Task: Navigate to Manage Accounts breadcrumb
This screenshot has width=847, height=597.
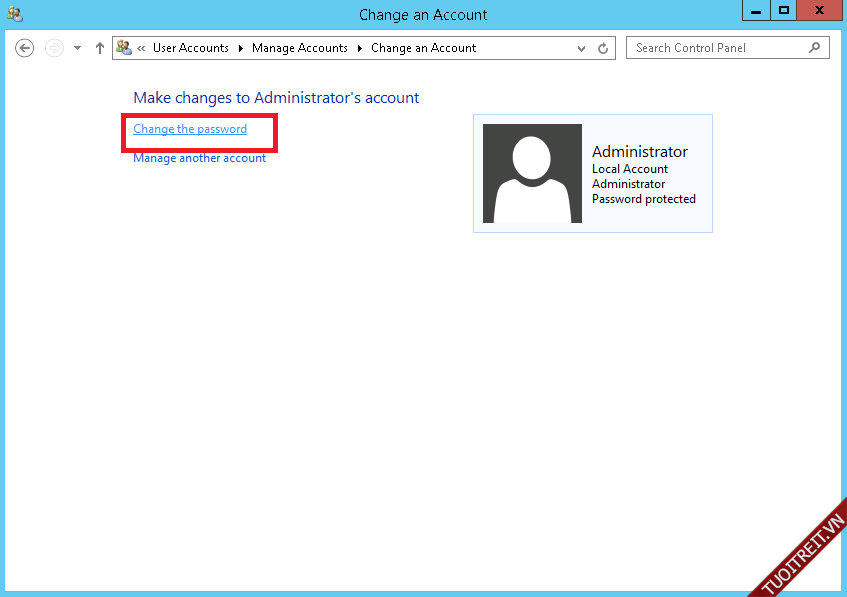Action: click(299, 48)
